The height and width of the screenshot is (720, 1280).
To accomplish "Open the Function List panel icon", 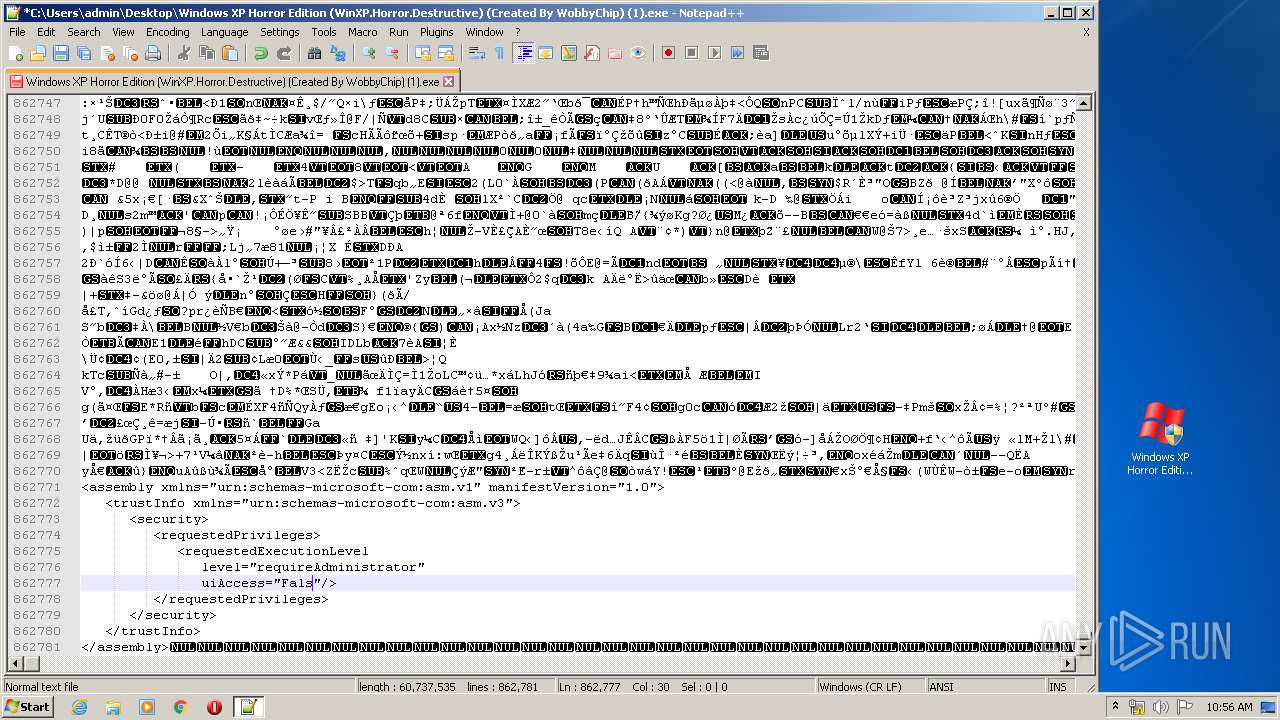I will (592, 53).
